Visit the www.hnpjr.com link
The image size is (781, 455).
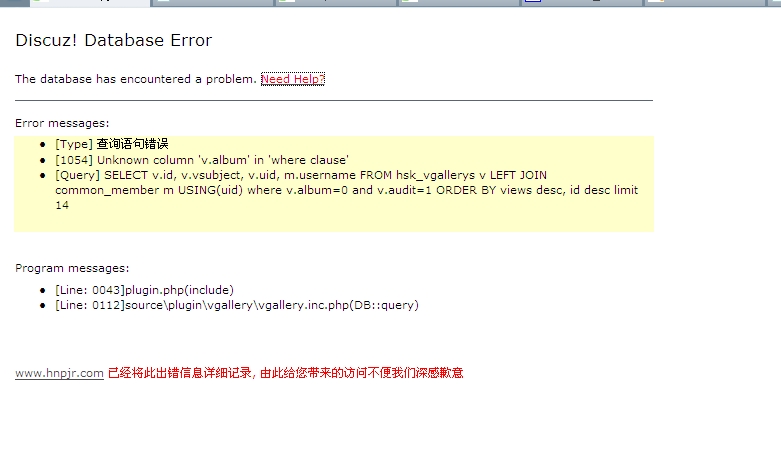click(x=59, y=373)
